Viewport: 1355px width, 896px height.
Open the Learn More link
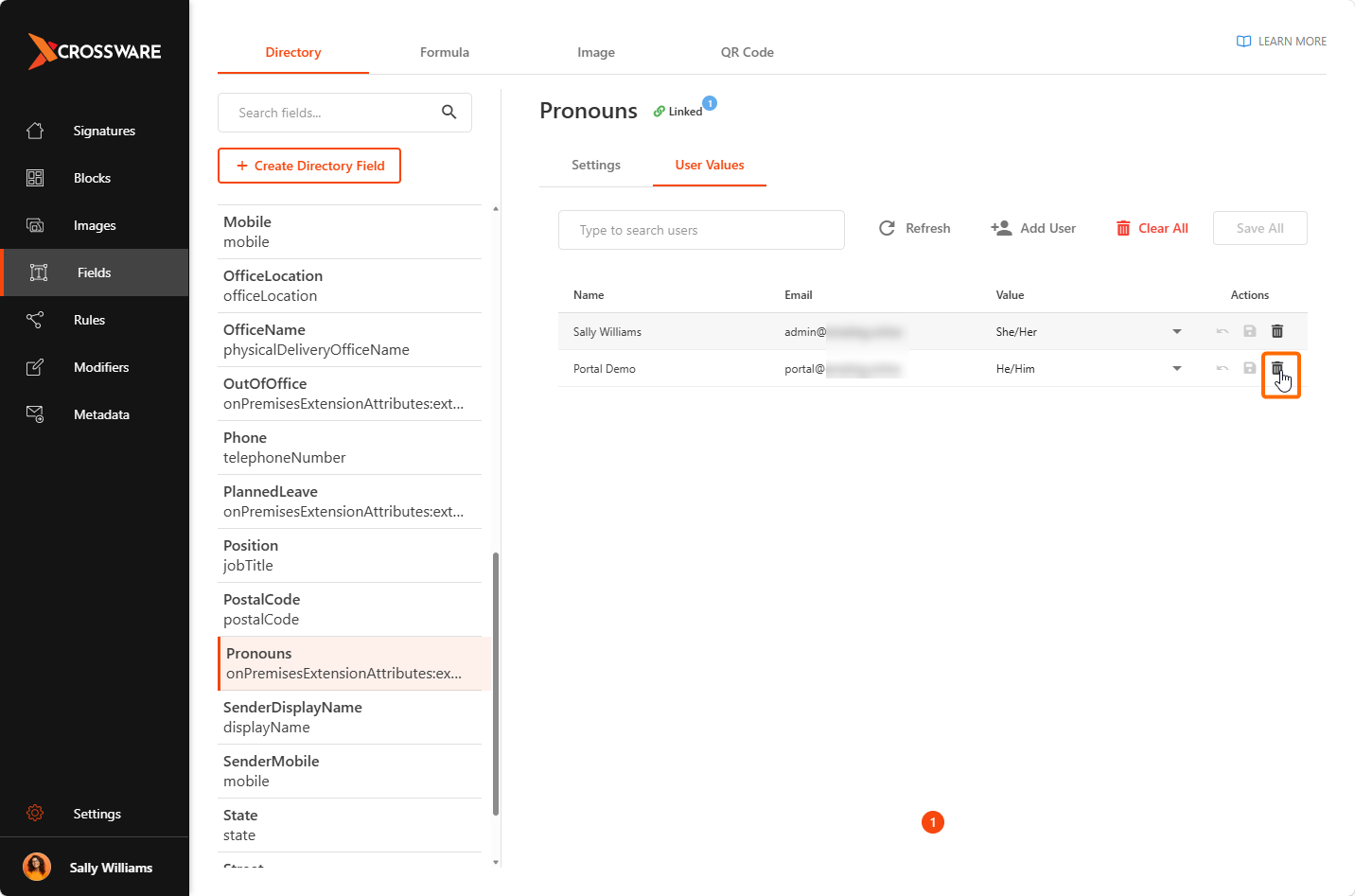(x=1281, y=42)
